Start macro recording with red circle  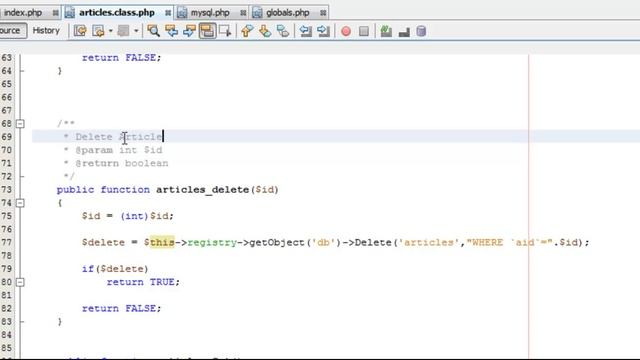(346, 31)
